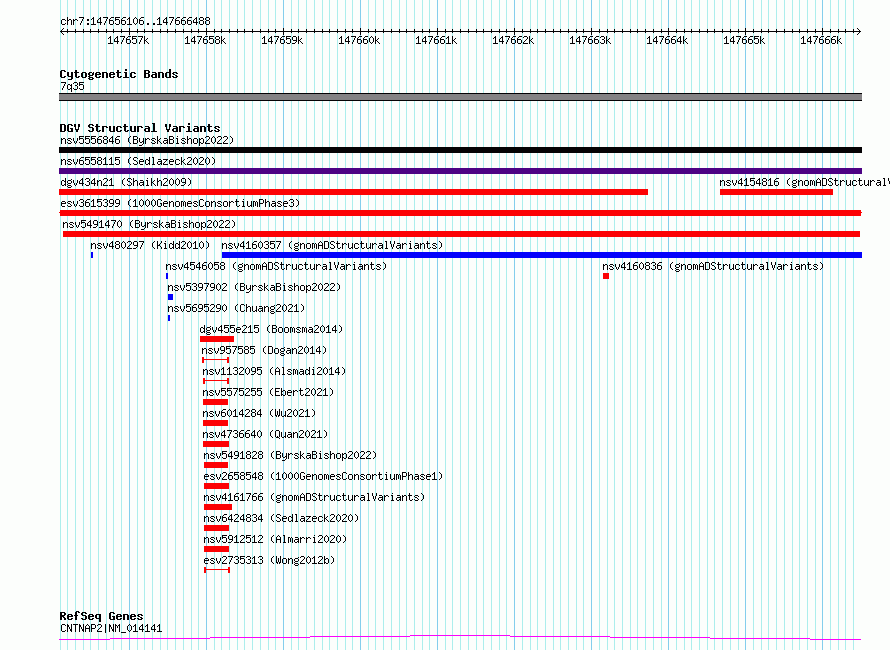This screenshot has height=650, width=890.
Task: Click the gray 7q35 cytogenetic band
Action: coord(460,97)
